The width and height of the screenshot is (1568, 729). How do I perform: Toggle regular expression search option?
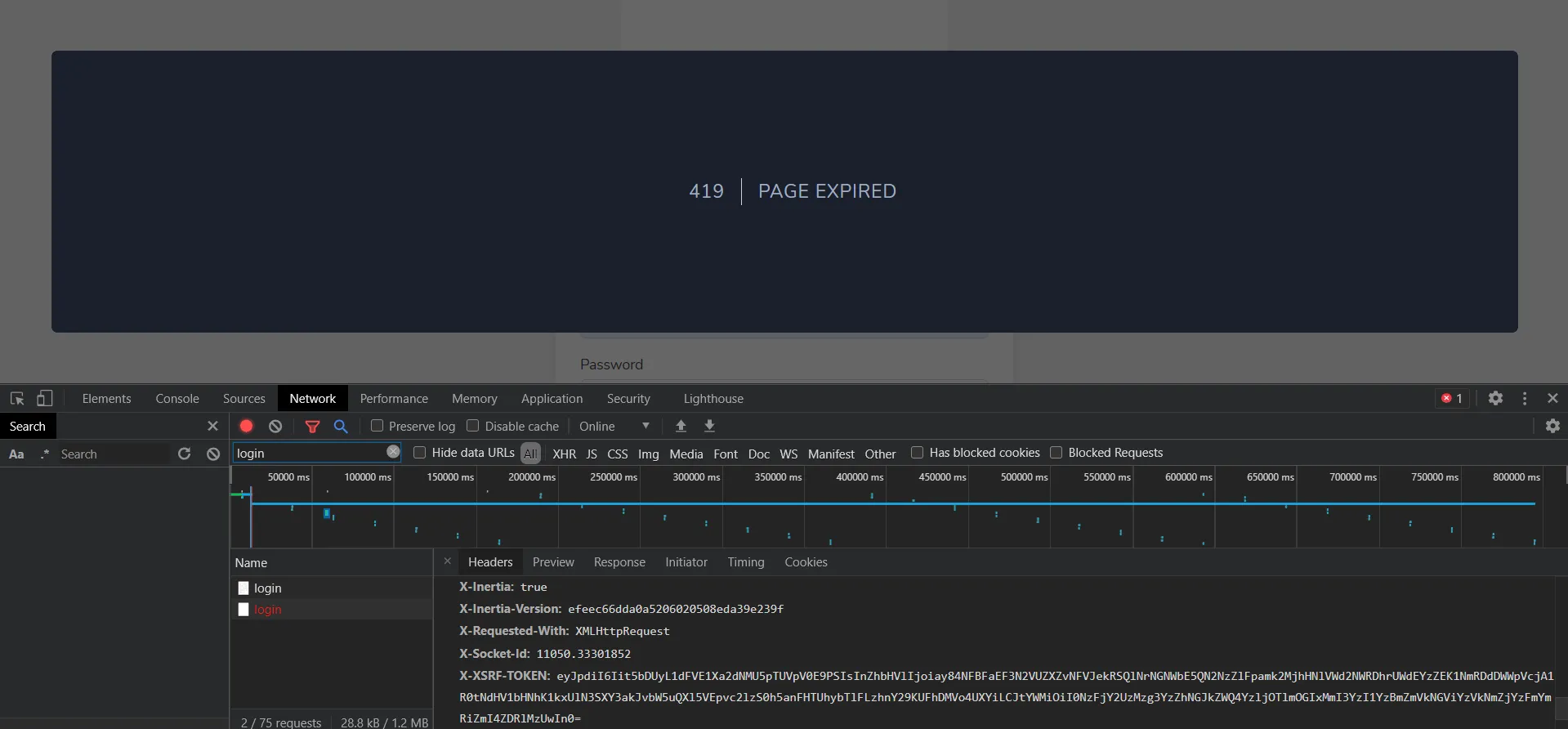45,454
